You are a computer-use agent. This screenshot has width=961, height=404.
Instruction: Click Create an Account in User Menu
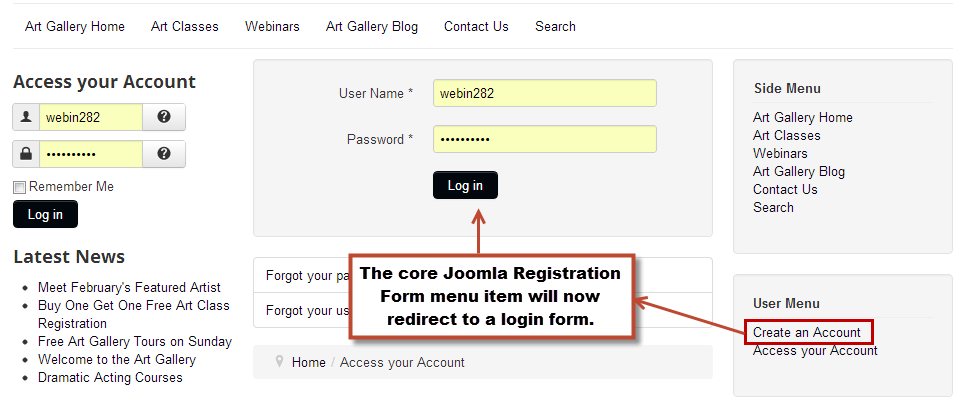click(x=807, y=332)
